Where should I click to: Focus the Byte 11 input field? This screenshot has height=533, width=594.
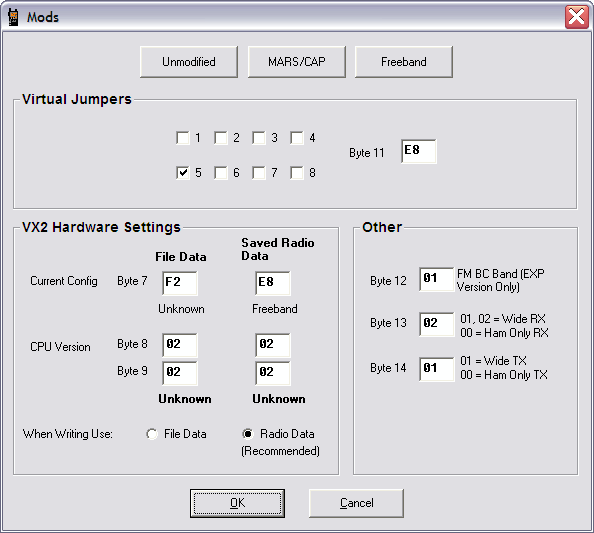pos(419,151)
